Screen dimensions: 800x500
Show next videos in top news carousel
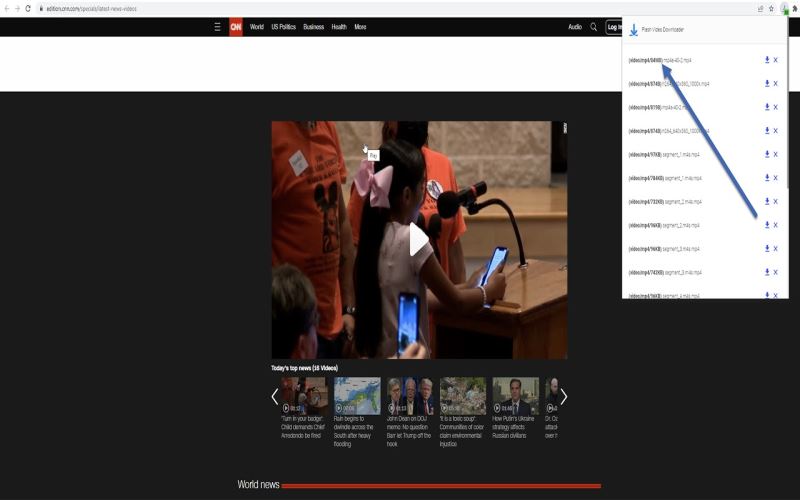[x=563, y=396]
